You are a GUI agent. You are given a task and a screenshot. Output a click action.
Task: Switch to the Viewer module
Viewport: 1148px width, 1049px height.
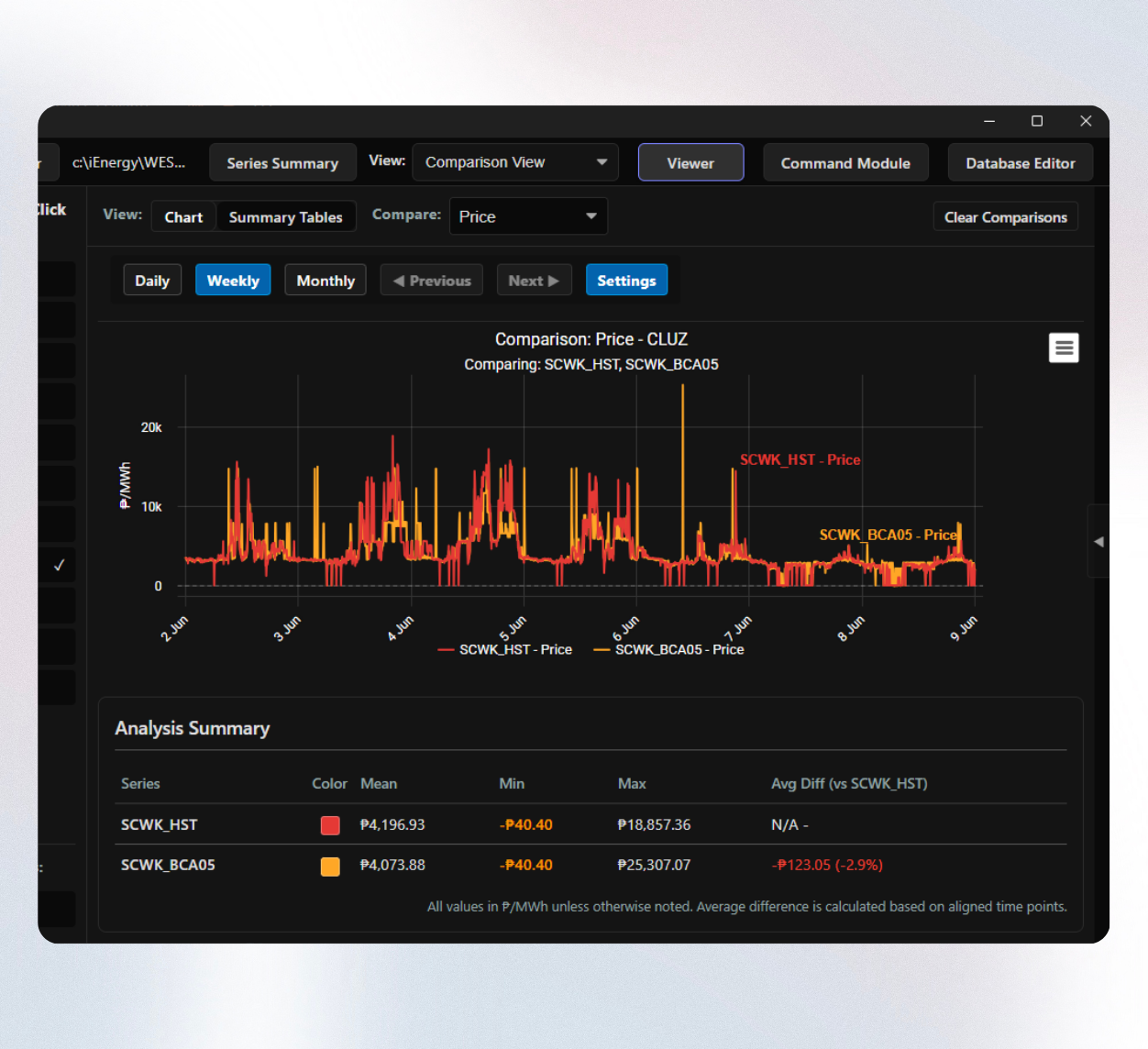pyautogui.click(x=690, y=163)
